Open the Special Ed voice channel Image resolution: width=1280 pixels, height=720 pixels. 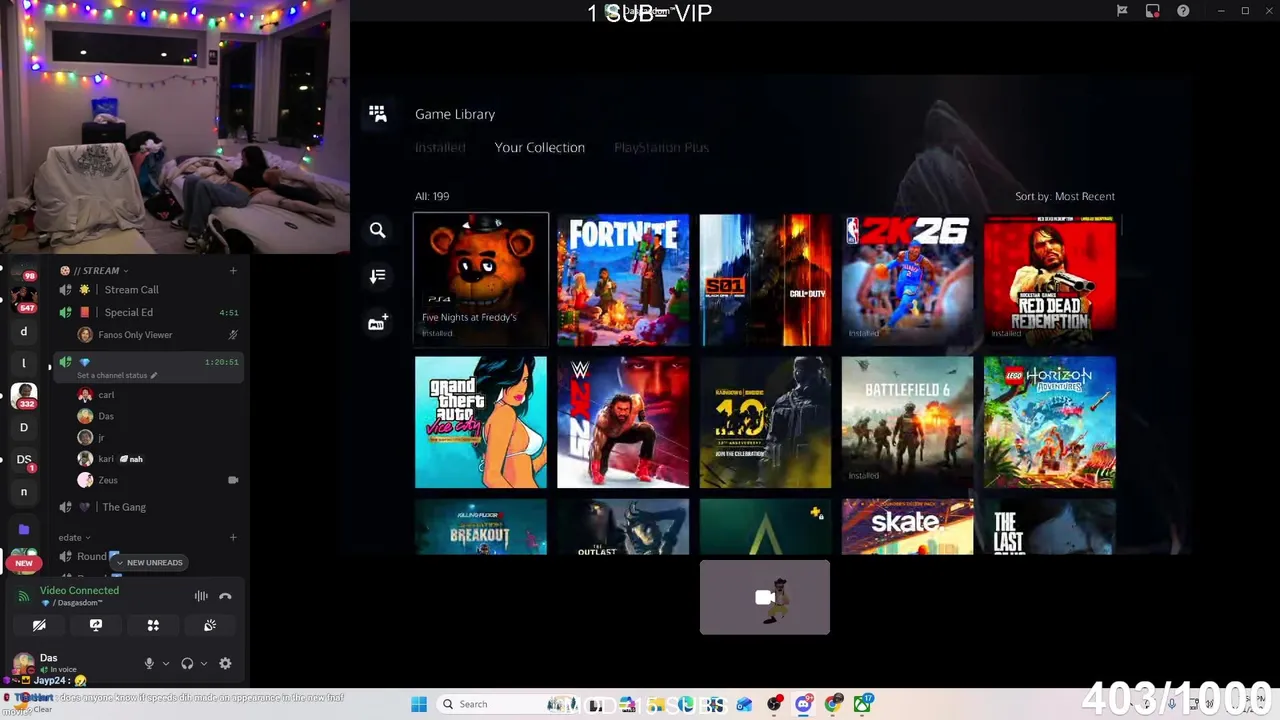click(148, 312)
